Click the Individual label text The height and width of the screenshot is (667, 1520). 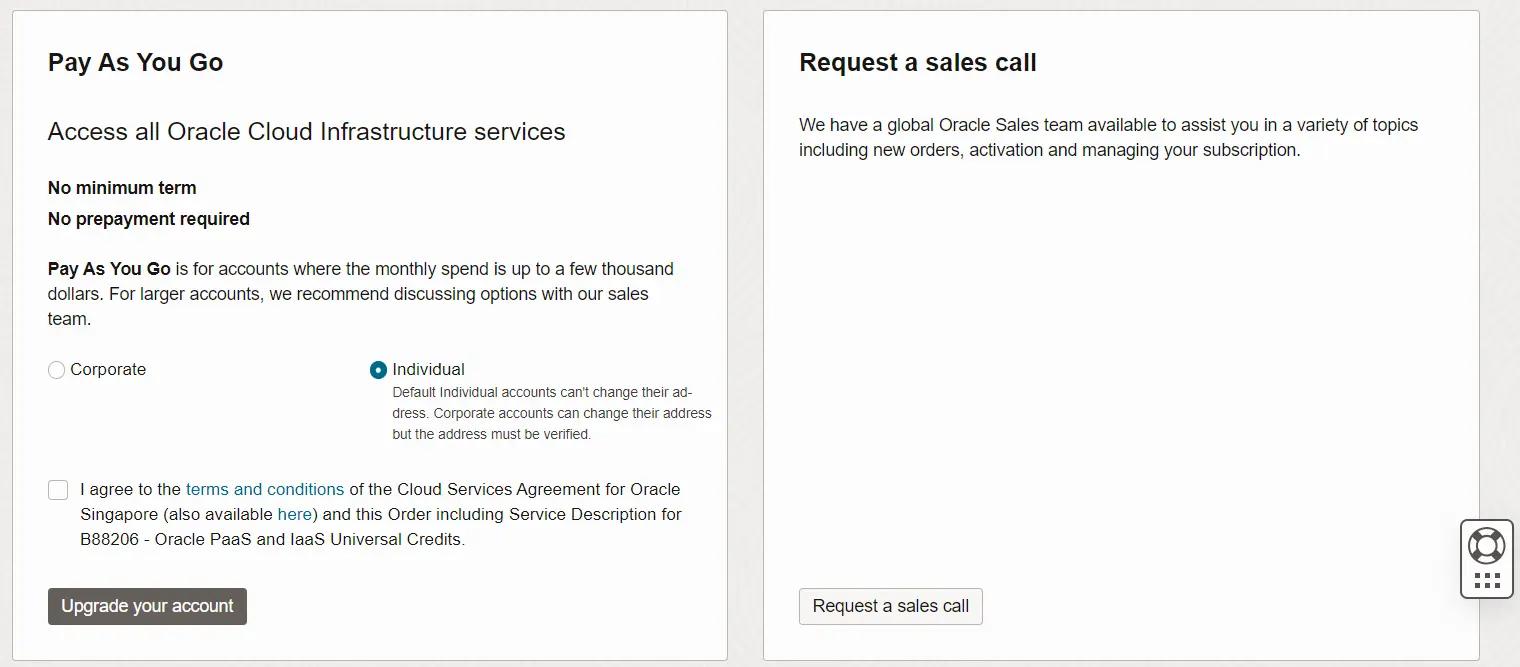428,370
